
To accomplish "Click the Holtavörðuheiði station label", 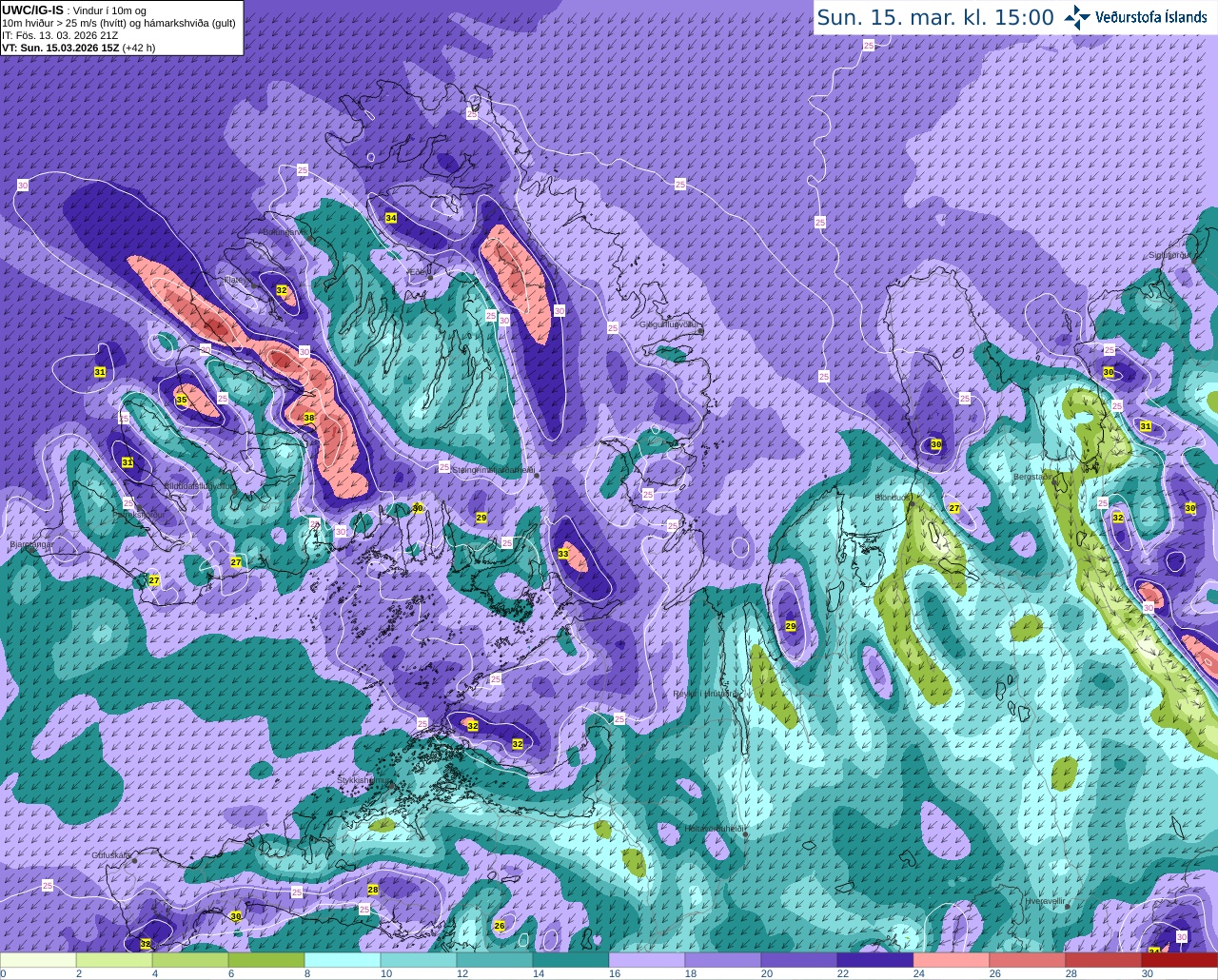I will coord(714,829).
